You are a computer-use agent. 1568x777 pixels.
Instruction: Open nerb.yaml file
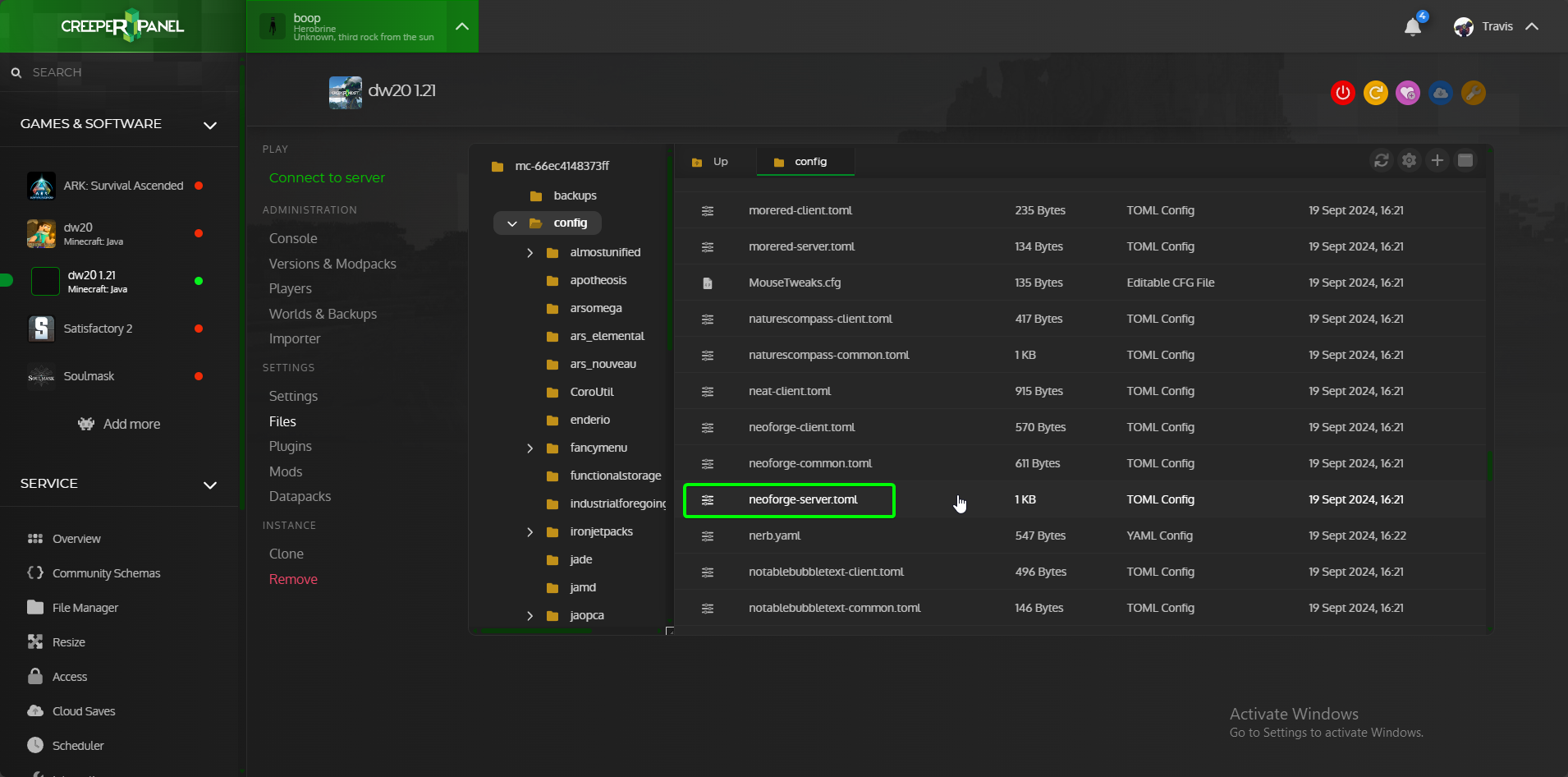coord(774,536)
